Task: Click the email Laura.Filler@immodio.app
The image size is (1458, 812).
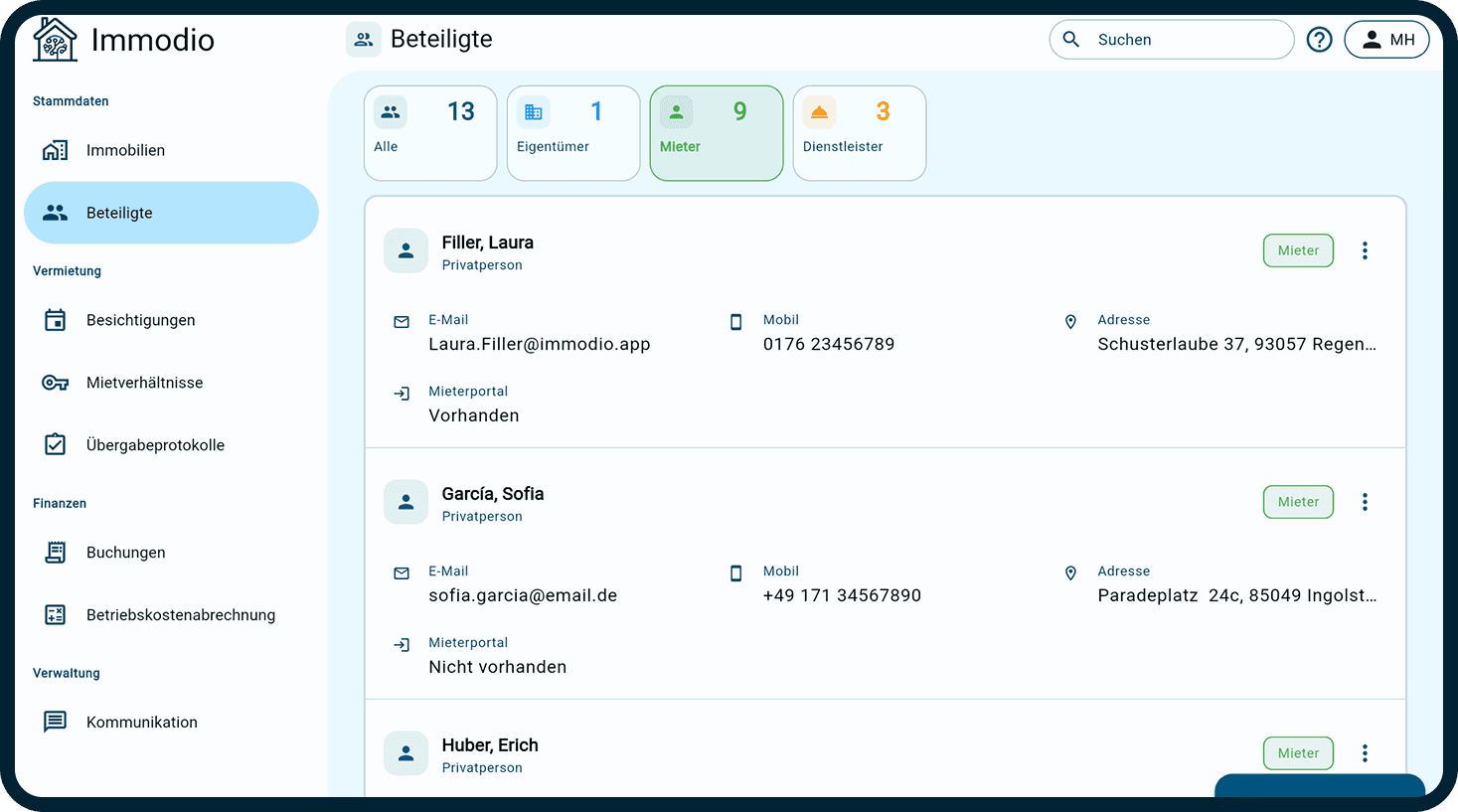Action: tap(540, 344)
